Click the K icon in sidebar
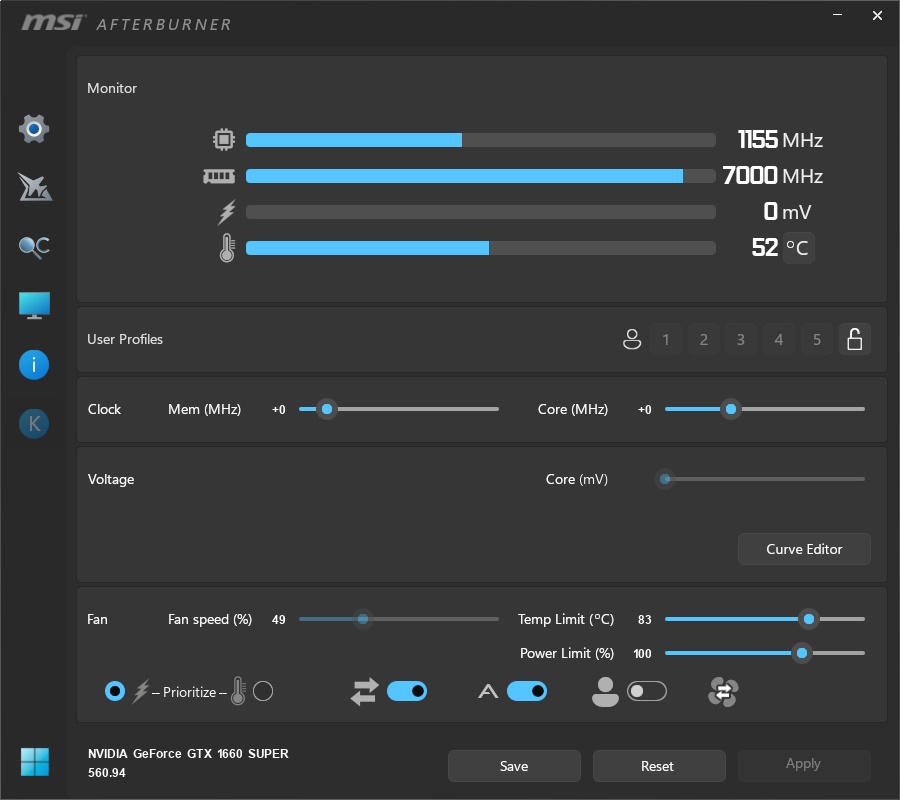Viewport: 900px width, 800px height. pos(34,424)
